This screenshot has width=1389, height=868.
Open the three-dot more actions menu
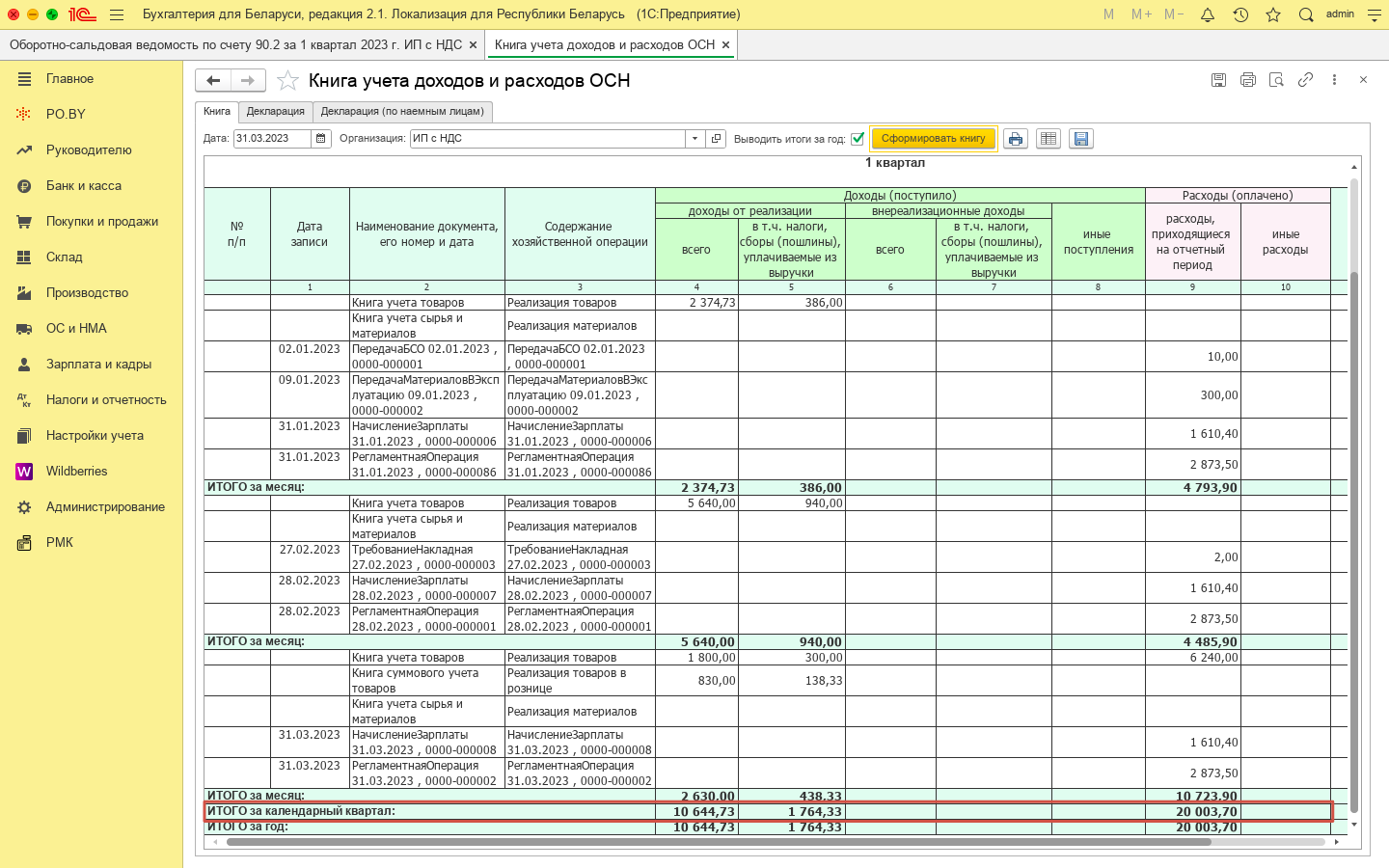click(x=1334, y=80)
